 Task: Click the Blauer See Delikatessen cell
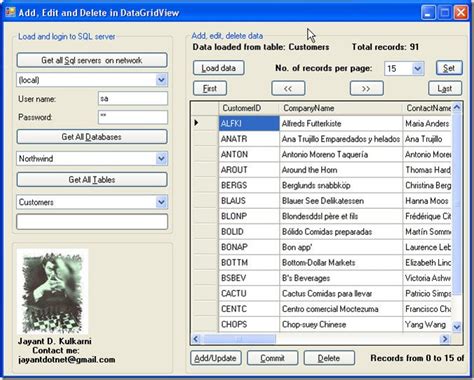point(341,201)
